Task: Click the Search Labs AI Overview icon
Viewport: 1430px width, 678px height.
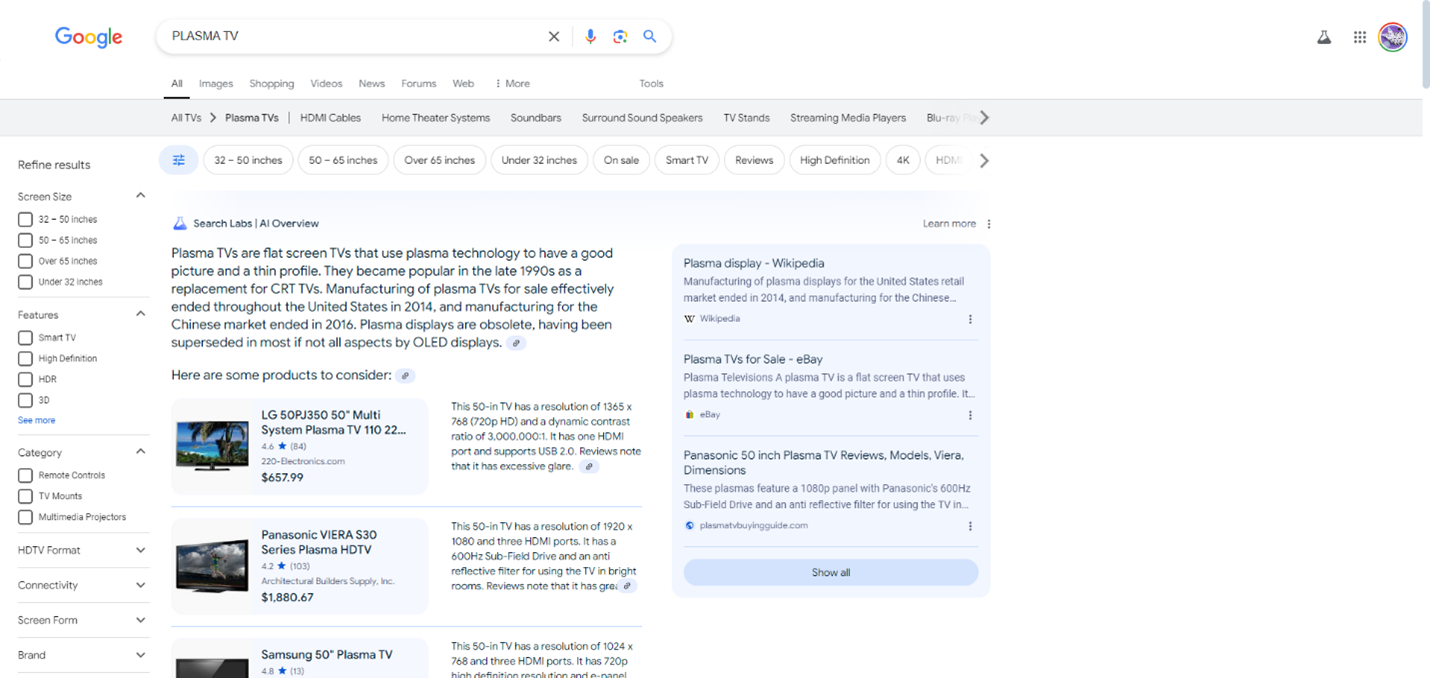Action: [180, 224]
